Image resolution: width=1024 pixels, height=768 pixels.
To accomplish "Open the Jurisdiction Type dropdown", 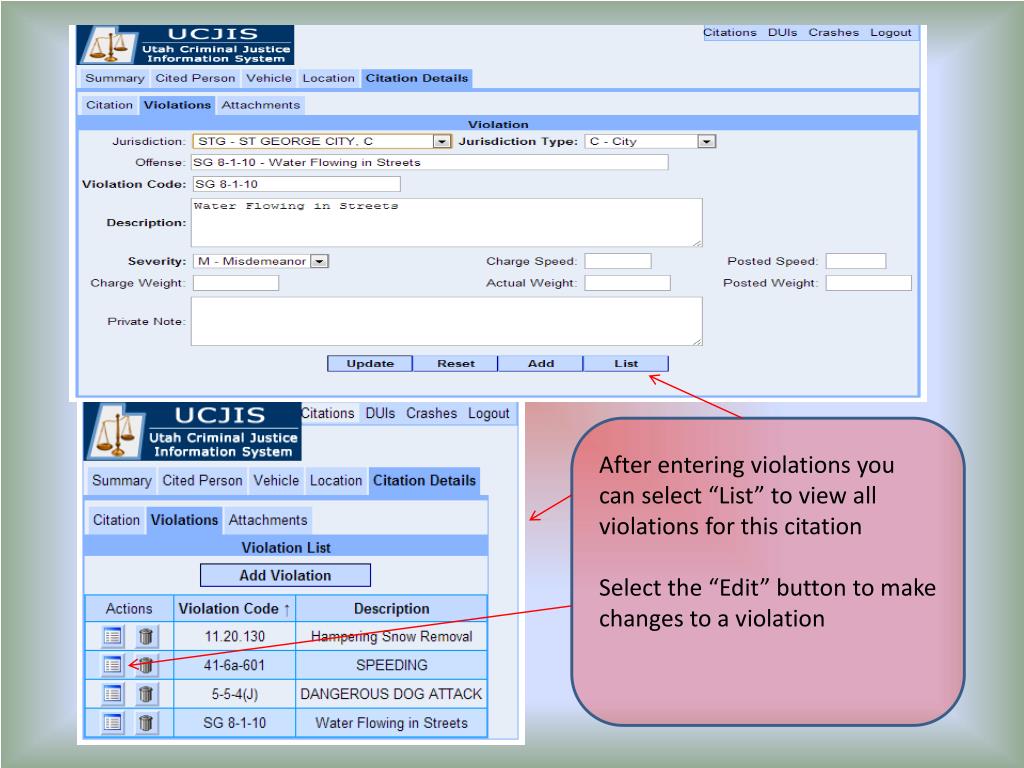I will point(706,142).
